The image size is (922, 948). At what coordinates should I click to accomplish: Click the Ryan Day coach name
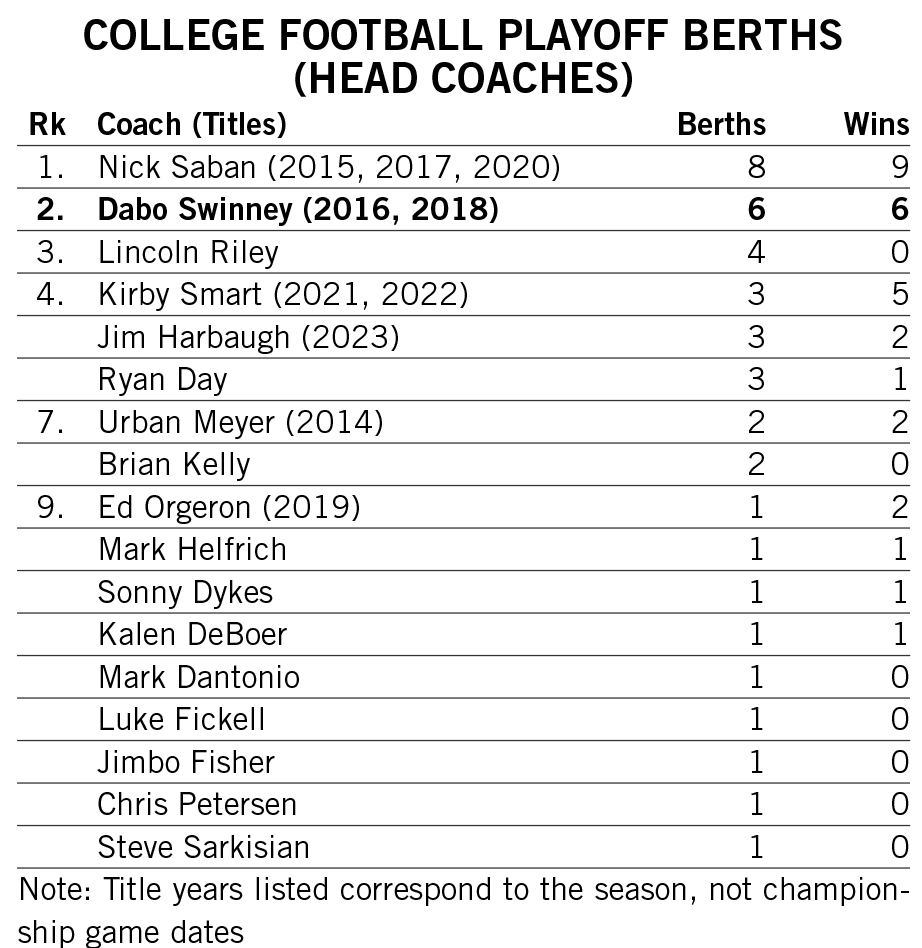click(163, 380)
